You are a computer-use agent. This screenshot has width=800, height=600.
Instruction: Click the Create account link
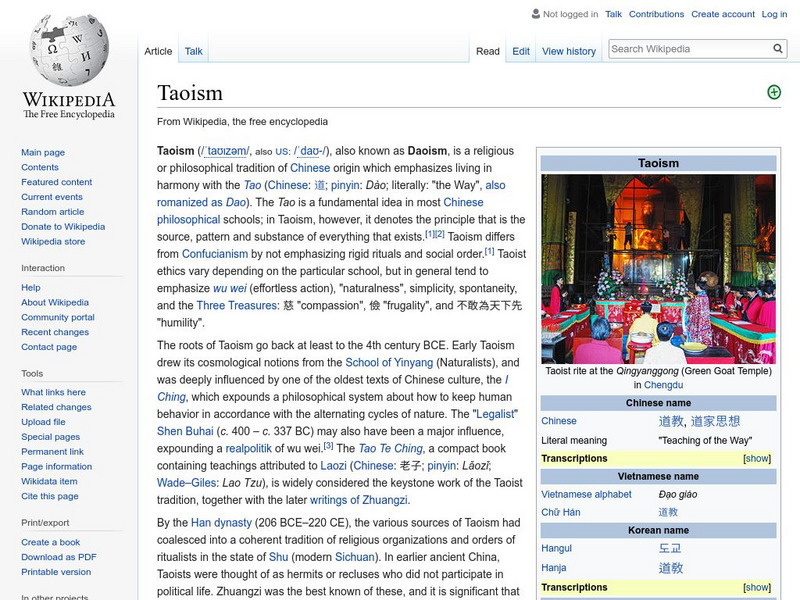point(723,15)
